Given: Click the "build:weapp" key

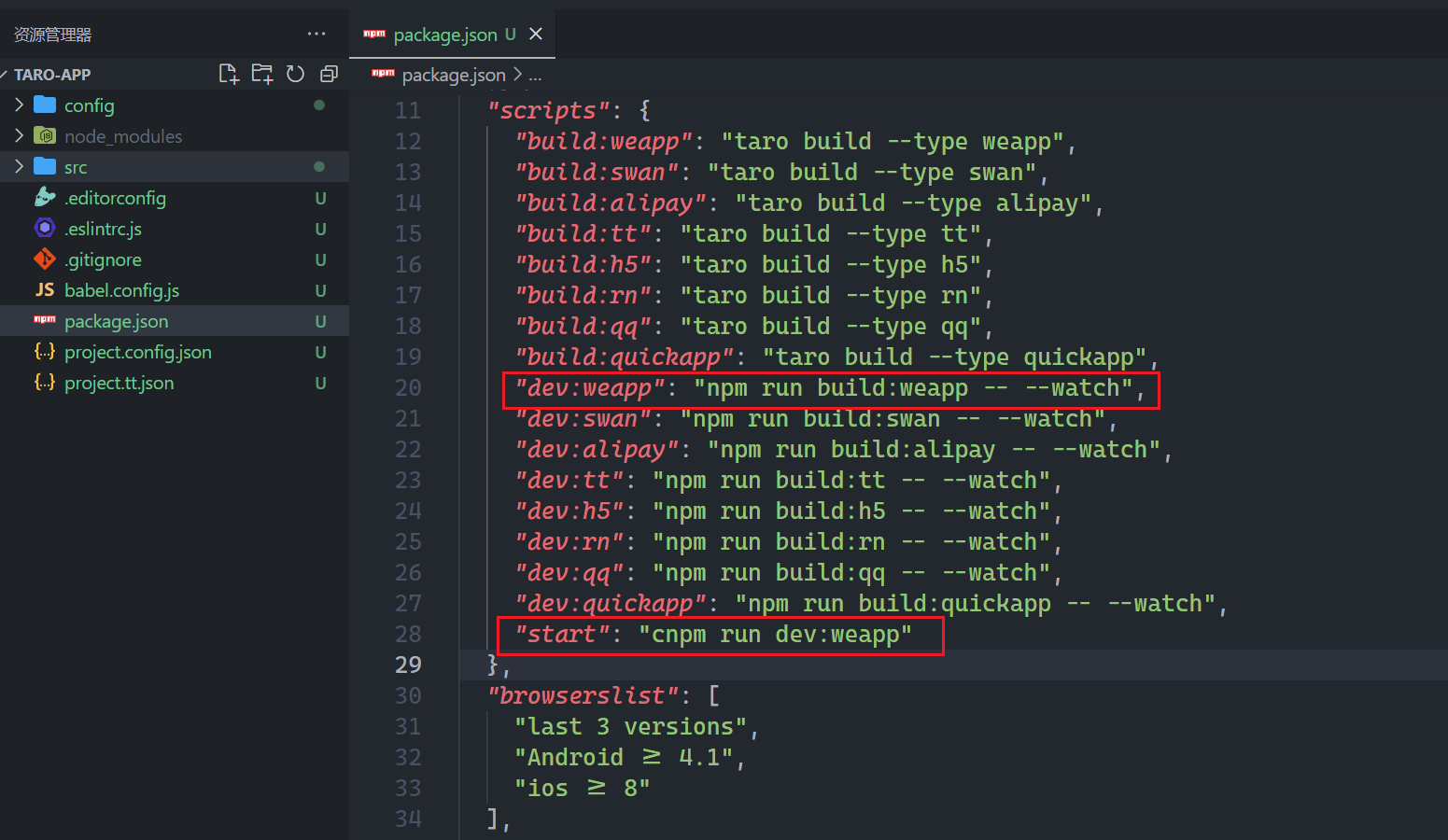Looking at the screenshot, I should (x=604, y=141).
